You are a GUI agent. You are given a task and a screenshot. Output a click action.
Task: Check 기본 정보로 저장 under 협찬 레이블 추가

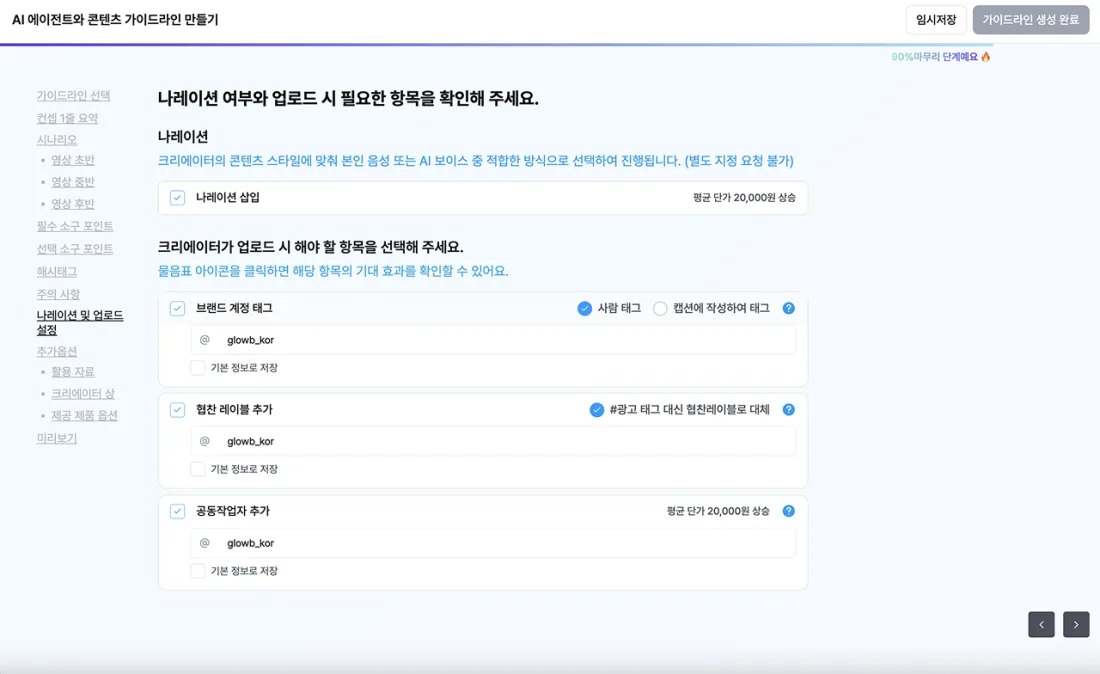pyautogui.click(x=198, y=469)
